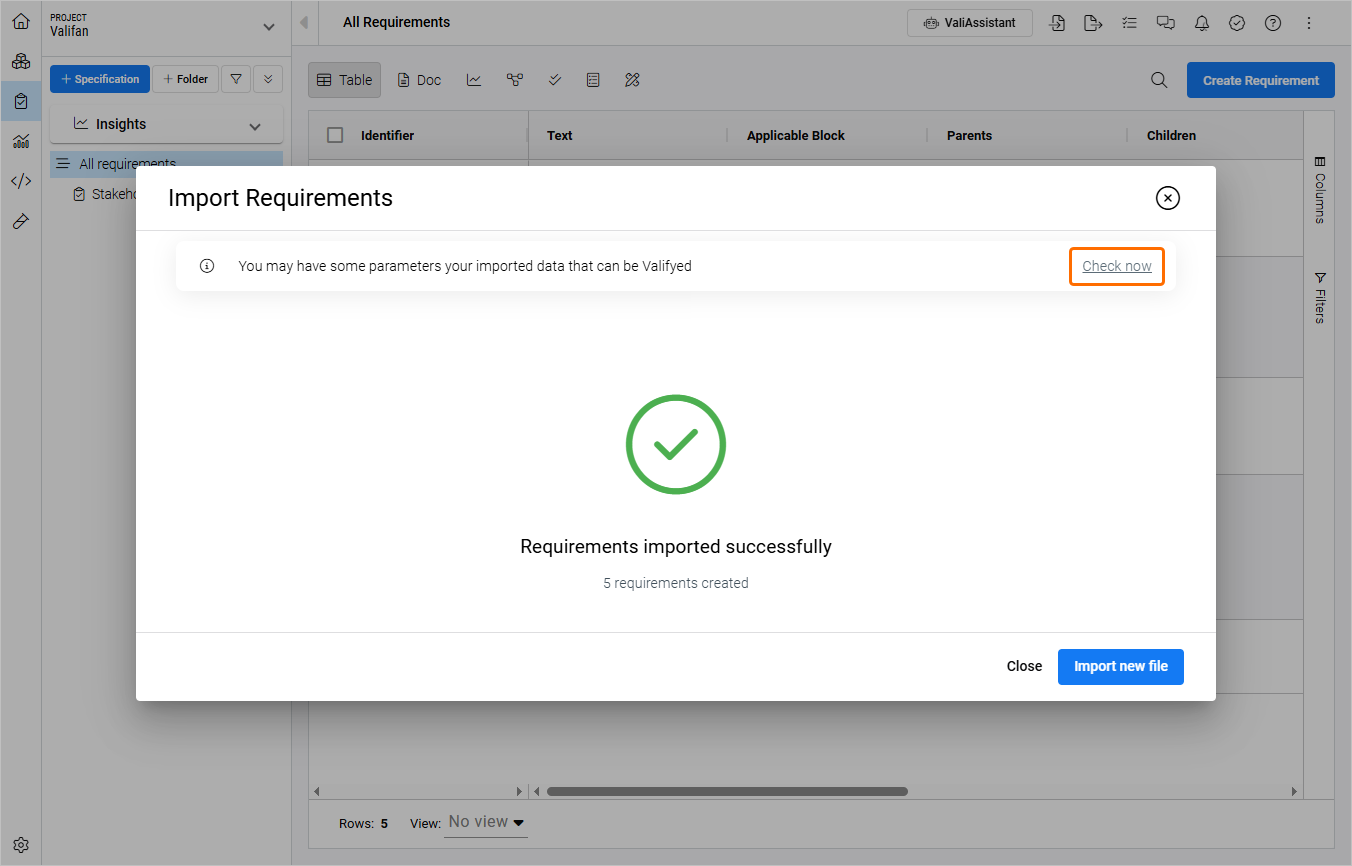Toggle the select-all checkbox in Identifier header

335,135
